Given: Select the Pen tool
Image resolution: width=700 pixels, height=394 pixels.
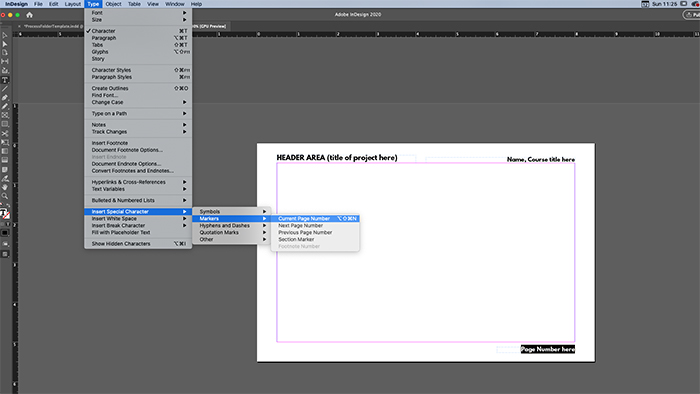Looking at the screenshot, I should [5, 98].
